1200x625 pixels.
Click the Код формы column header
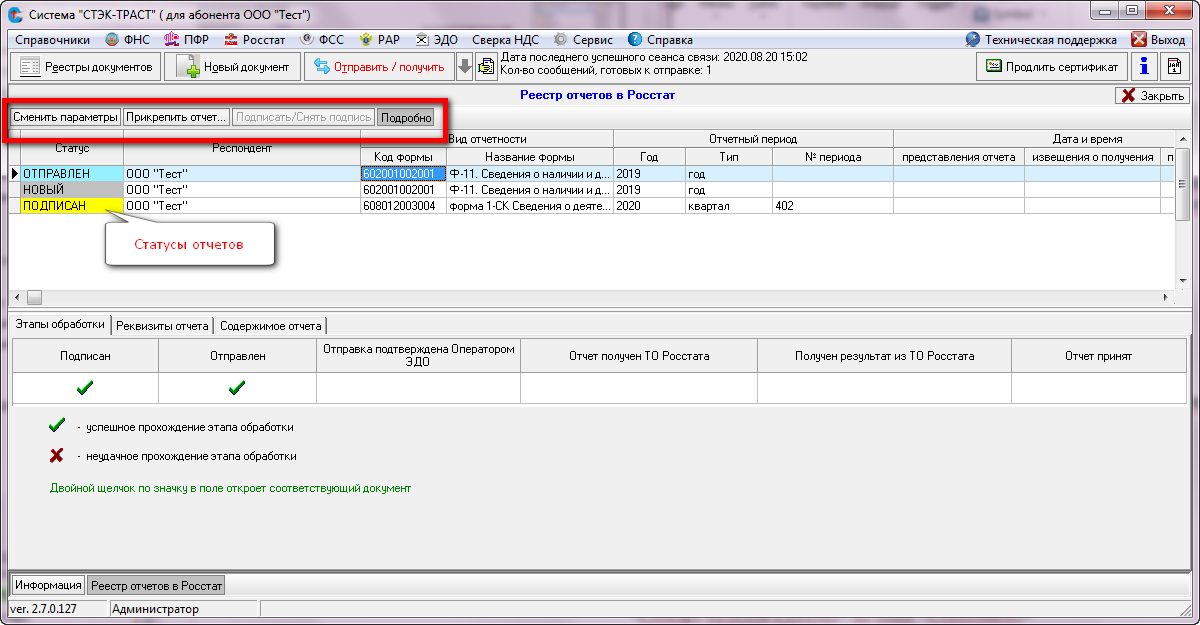click(x=403, y=157)
